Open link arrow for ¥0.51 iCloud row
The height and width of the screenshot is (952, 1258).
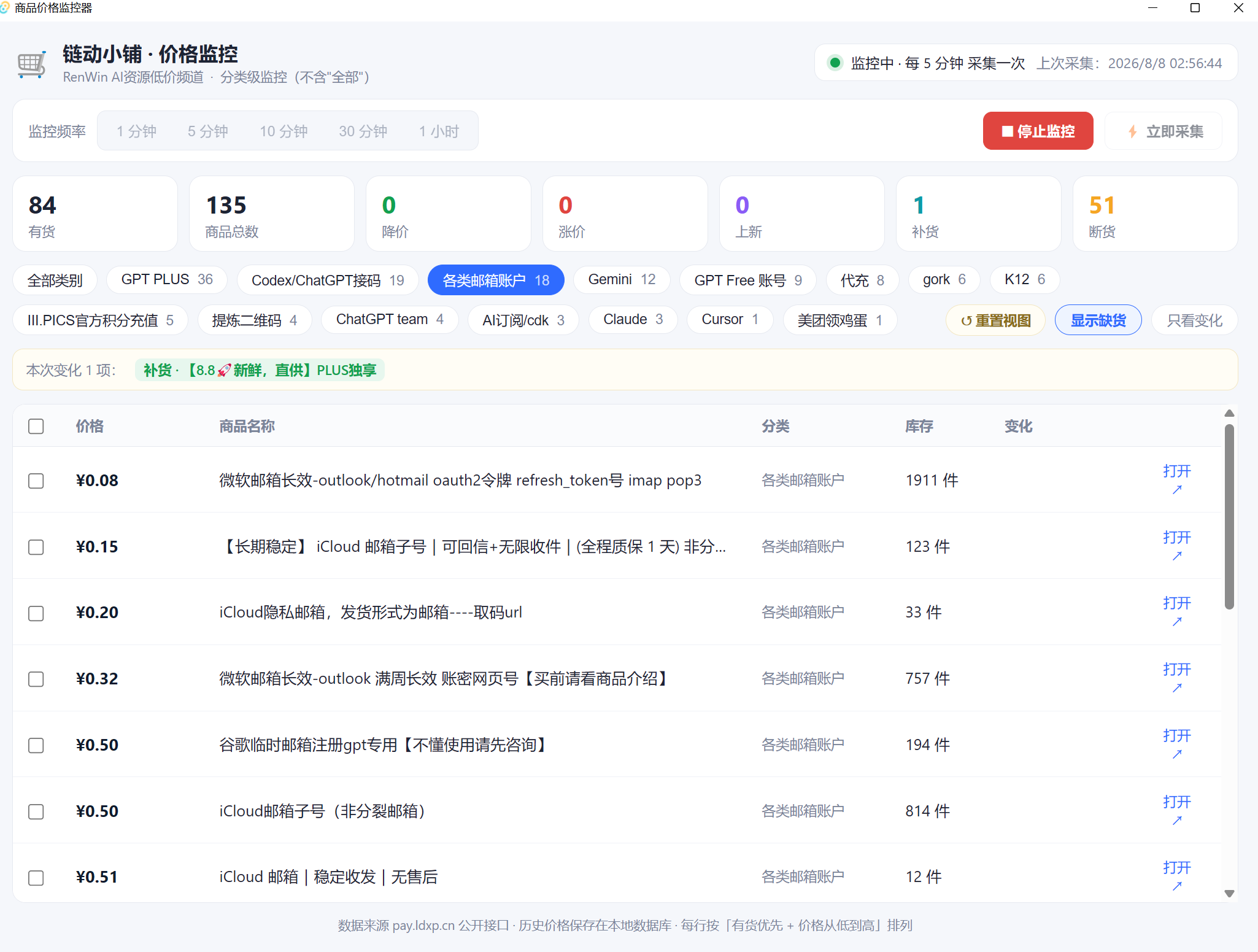pyautogui.click(x=1176, y=886)
